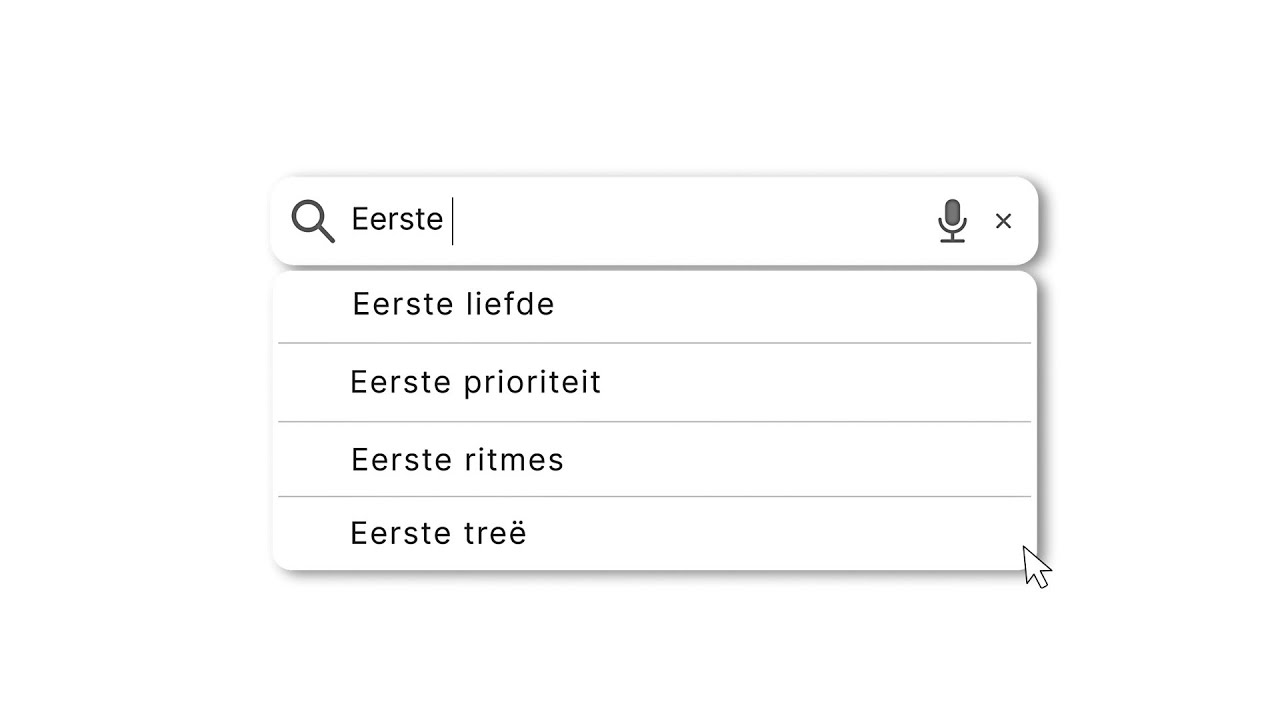Place cursor after "Eerste" in the search field
This screenshot has width=1280, height=720.
[x=449, y=220]
